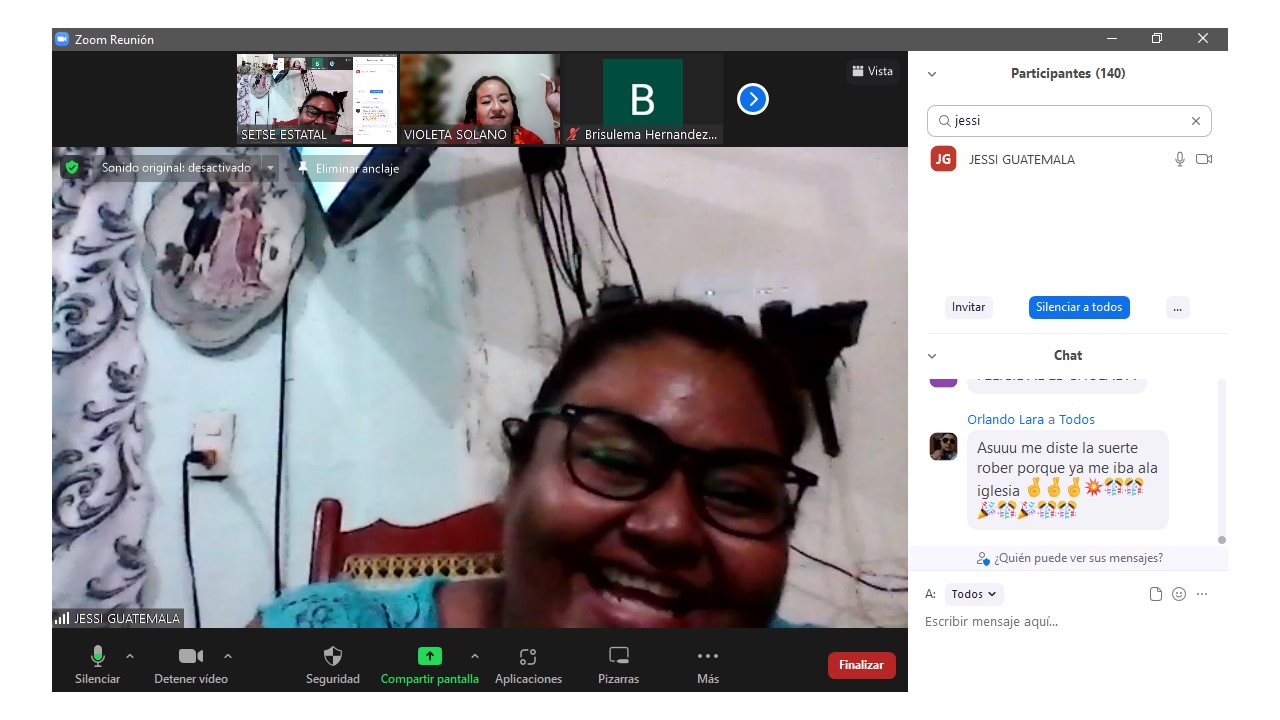Open the Todos recipient dropdown
1280x720 pixels.
pyautogui.click(x=974, y=594)
